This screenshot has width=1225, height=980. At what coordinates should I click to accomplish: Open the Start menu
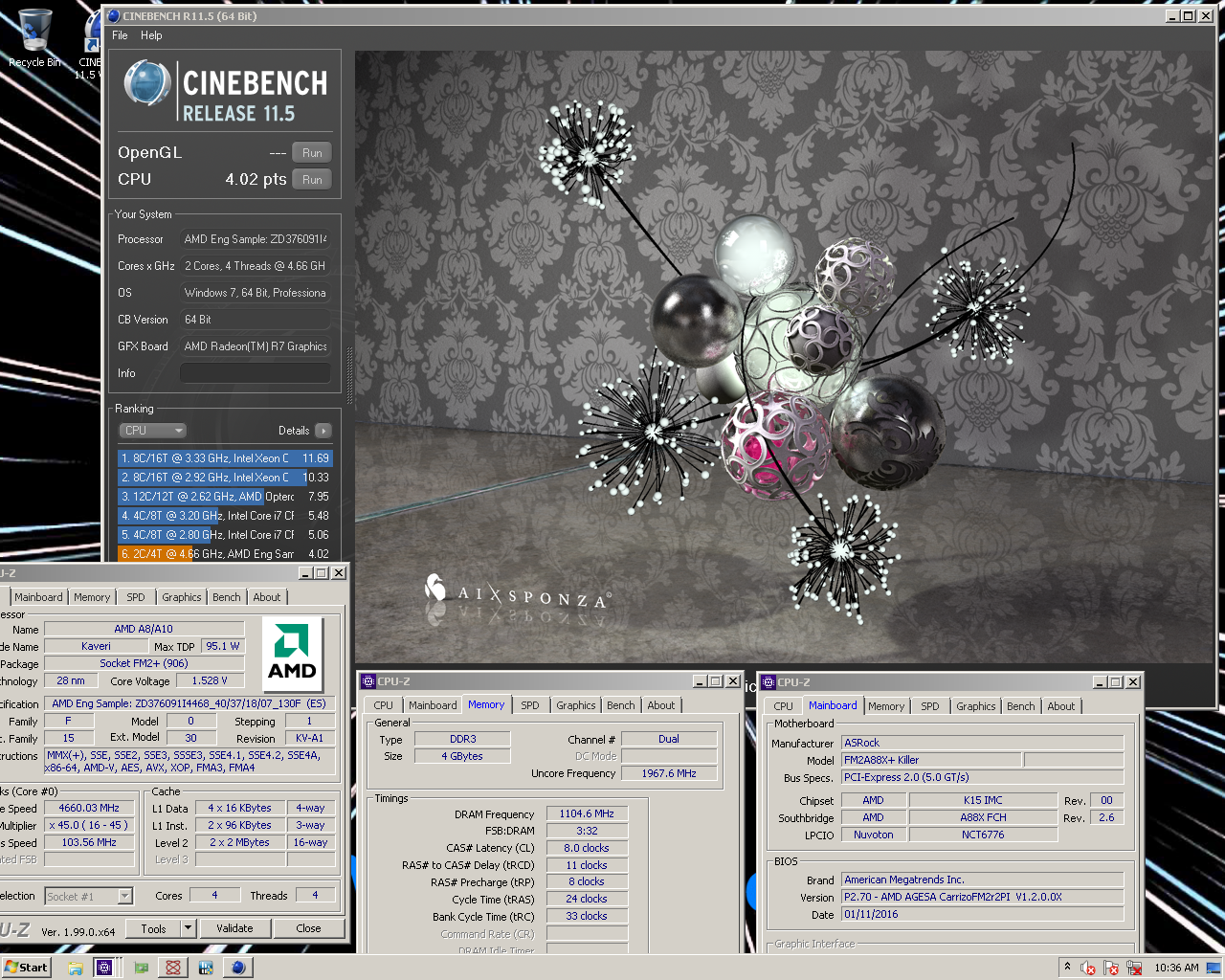26,968
